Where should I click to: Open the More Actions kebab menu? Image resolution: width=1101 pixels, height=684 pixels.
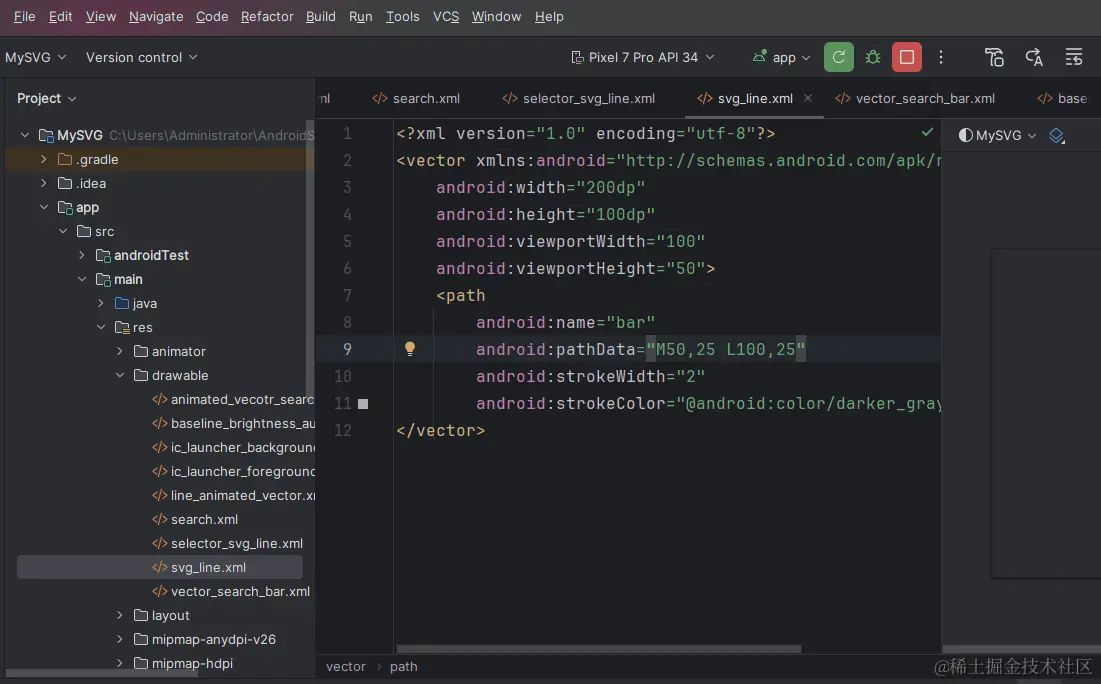941,57
